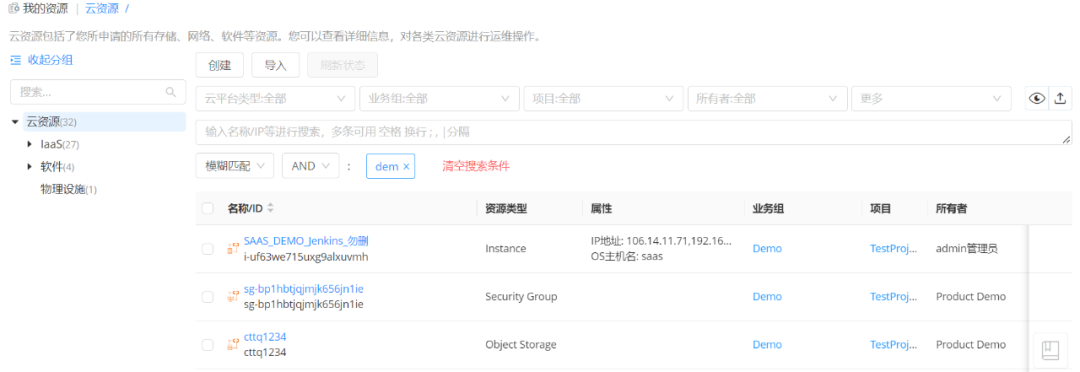
Task: Open the sg-bp1hbtjqjmjk656jn1ie resource link
Action: click(304, 289)
